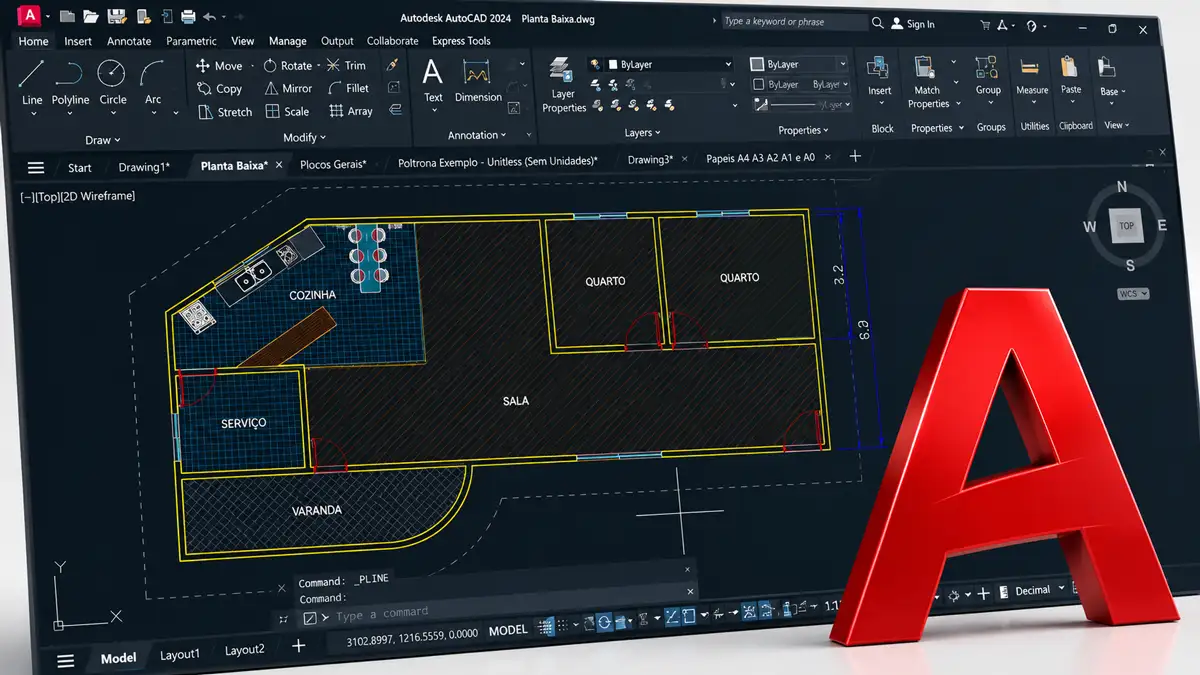Select the Arc tool
This screenshot has width=1200, height=675.
click(x=152, y=82)
